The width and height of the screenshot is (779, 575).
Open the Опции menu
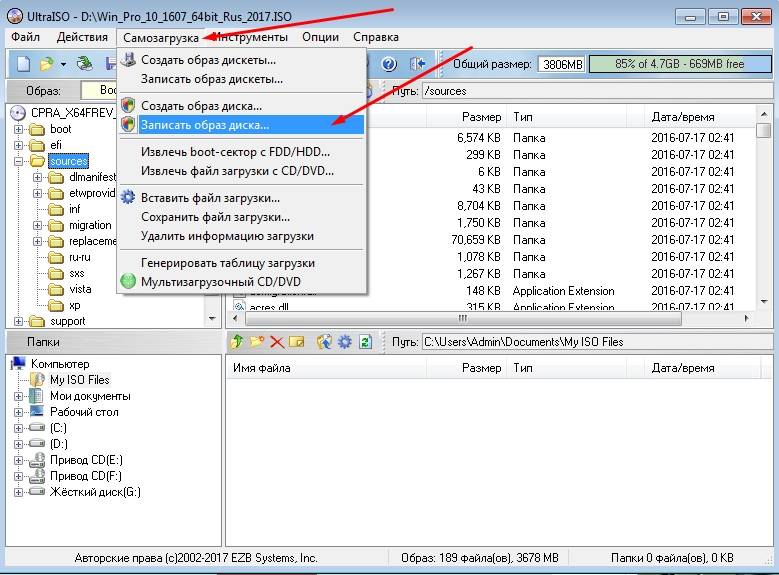click(320, 37)
